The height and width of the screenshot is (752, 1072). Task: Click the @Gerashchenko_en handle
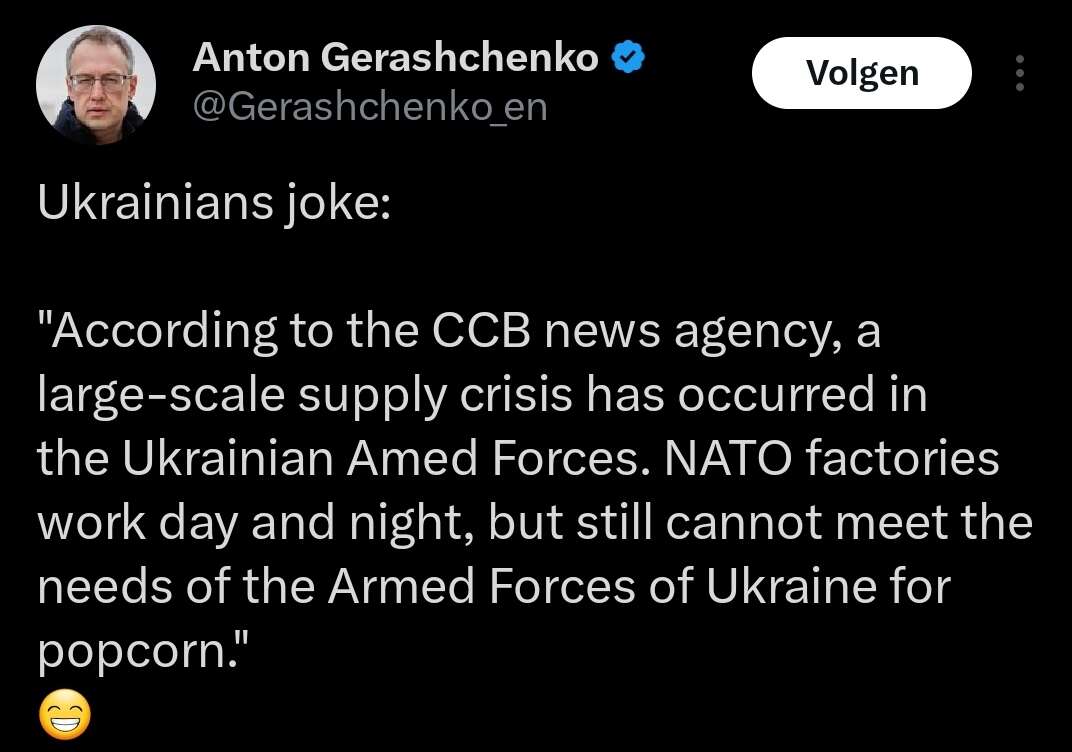[x=370, y=107]
